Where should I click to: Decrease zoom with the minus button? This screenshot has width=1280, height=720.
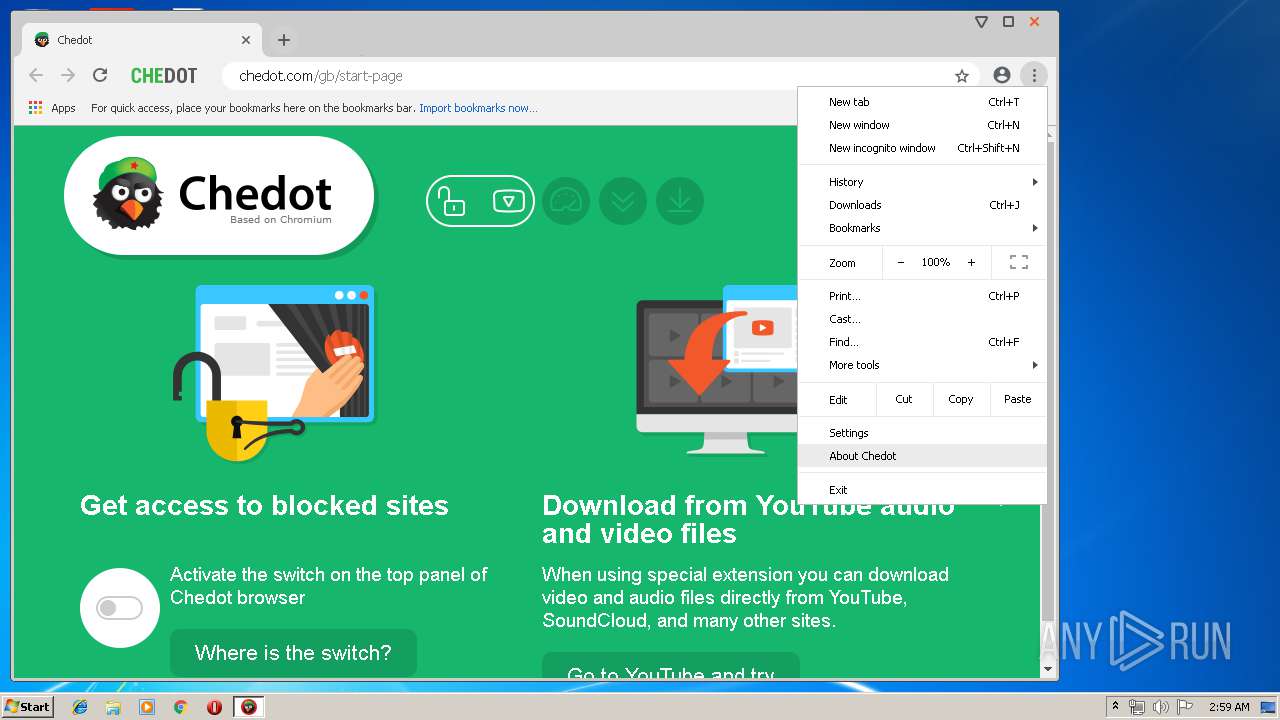(900, 262)
